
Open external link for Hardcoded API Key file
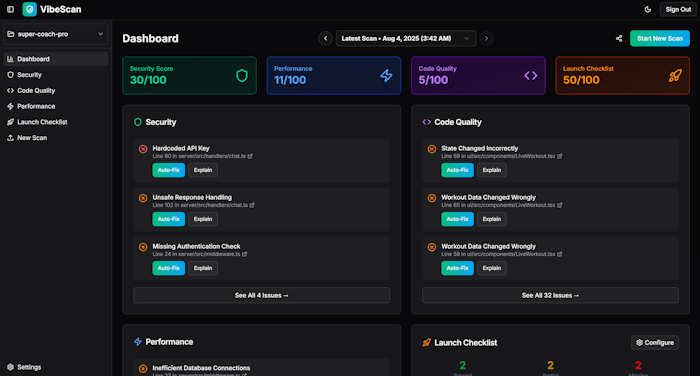pyautogui.click(x=250, y=156)
